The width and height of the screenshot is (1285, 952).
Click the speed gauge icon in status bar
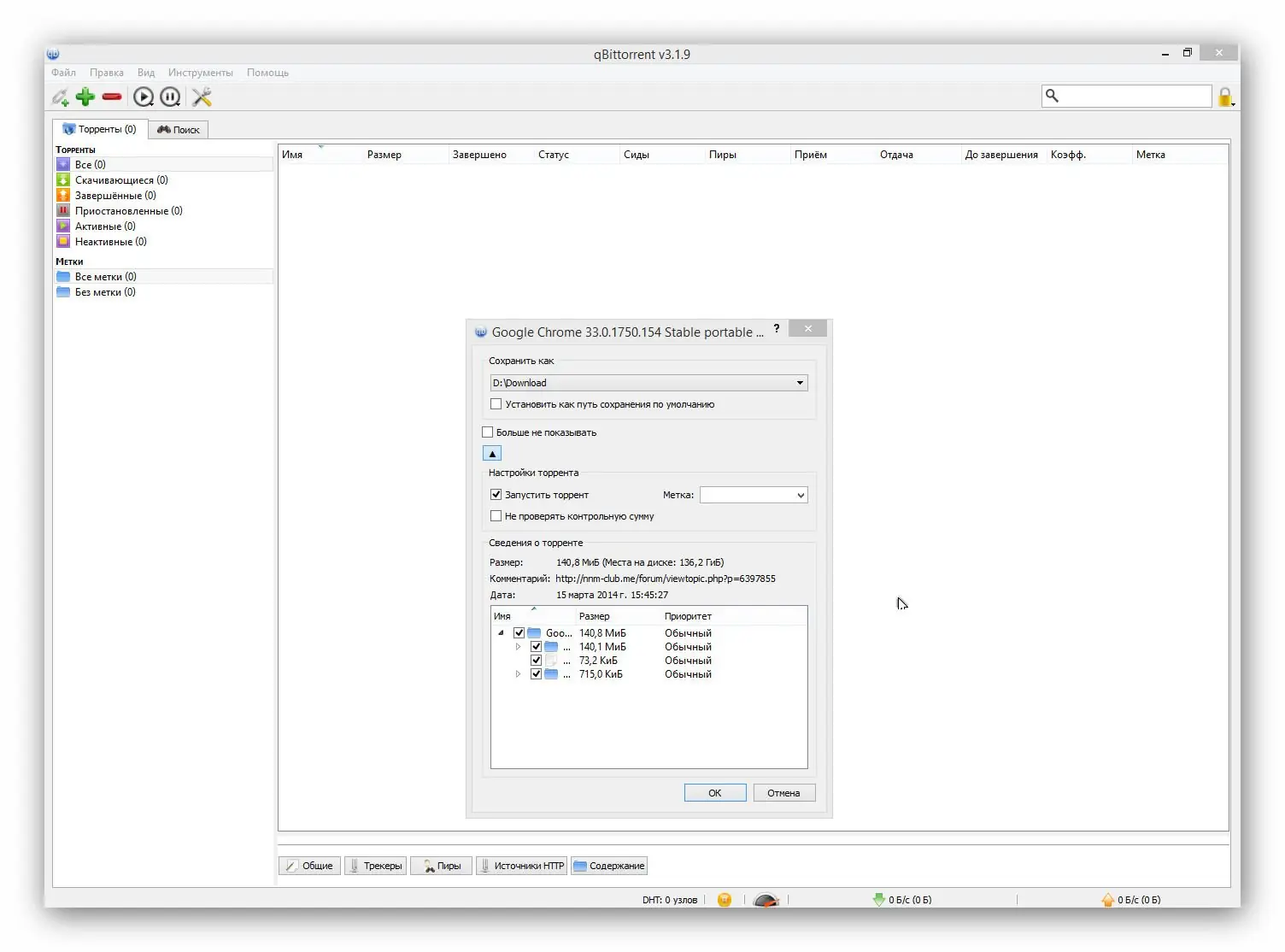click(766, 899)
